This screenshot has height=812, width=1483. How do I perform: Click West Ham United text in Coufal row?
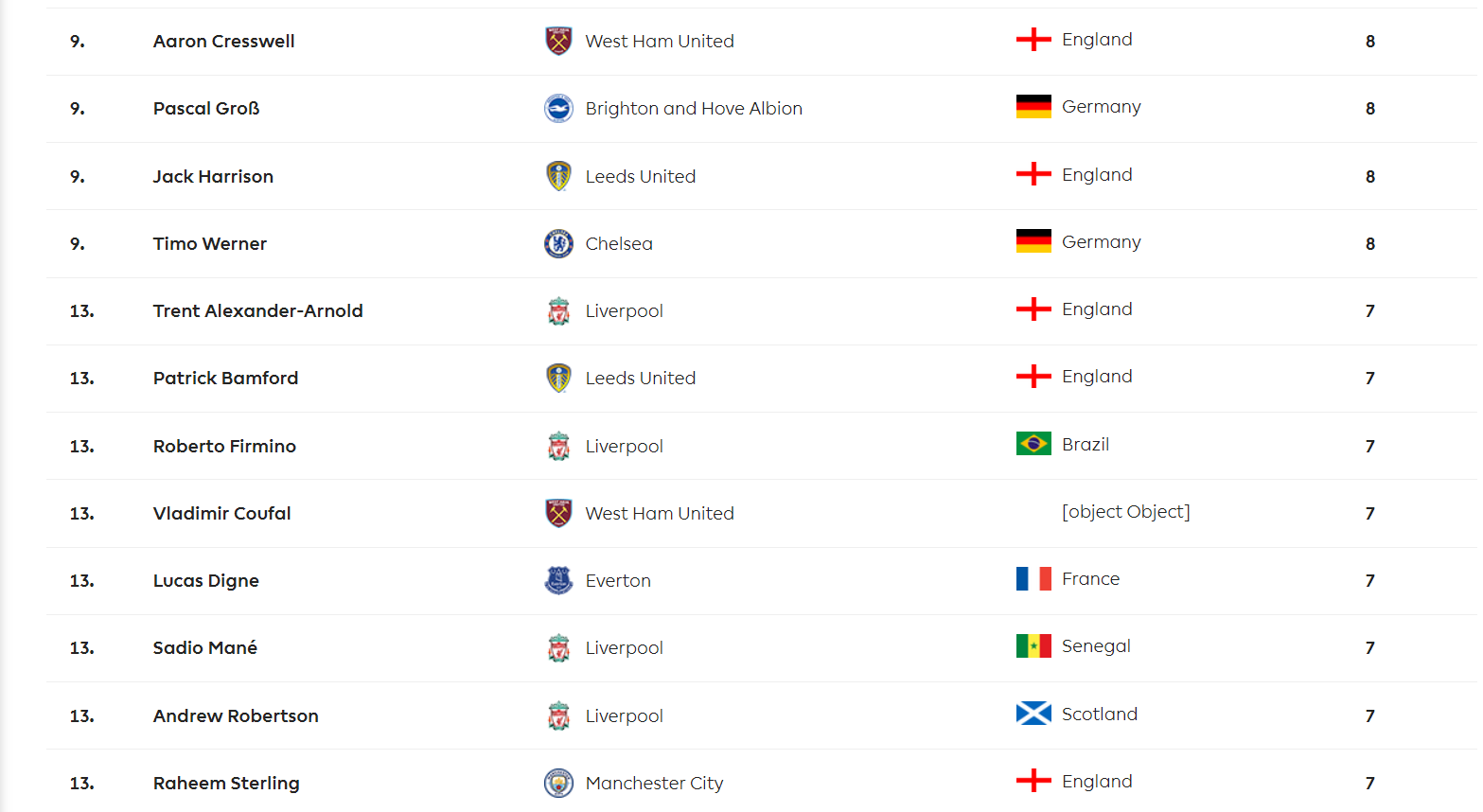tap(660, 513)
